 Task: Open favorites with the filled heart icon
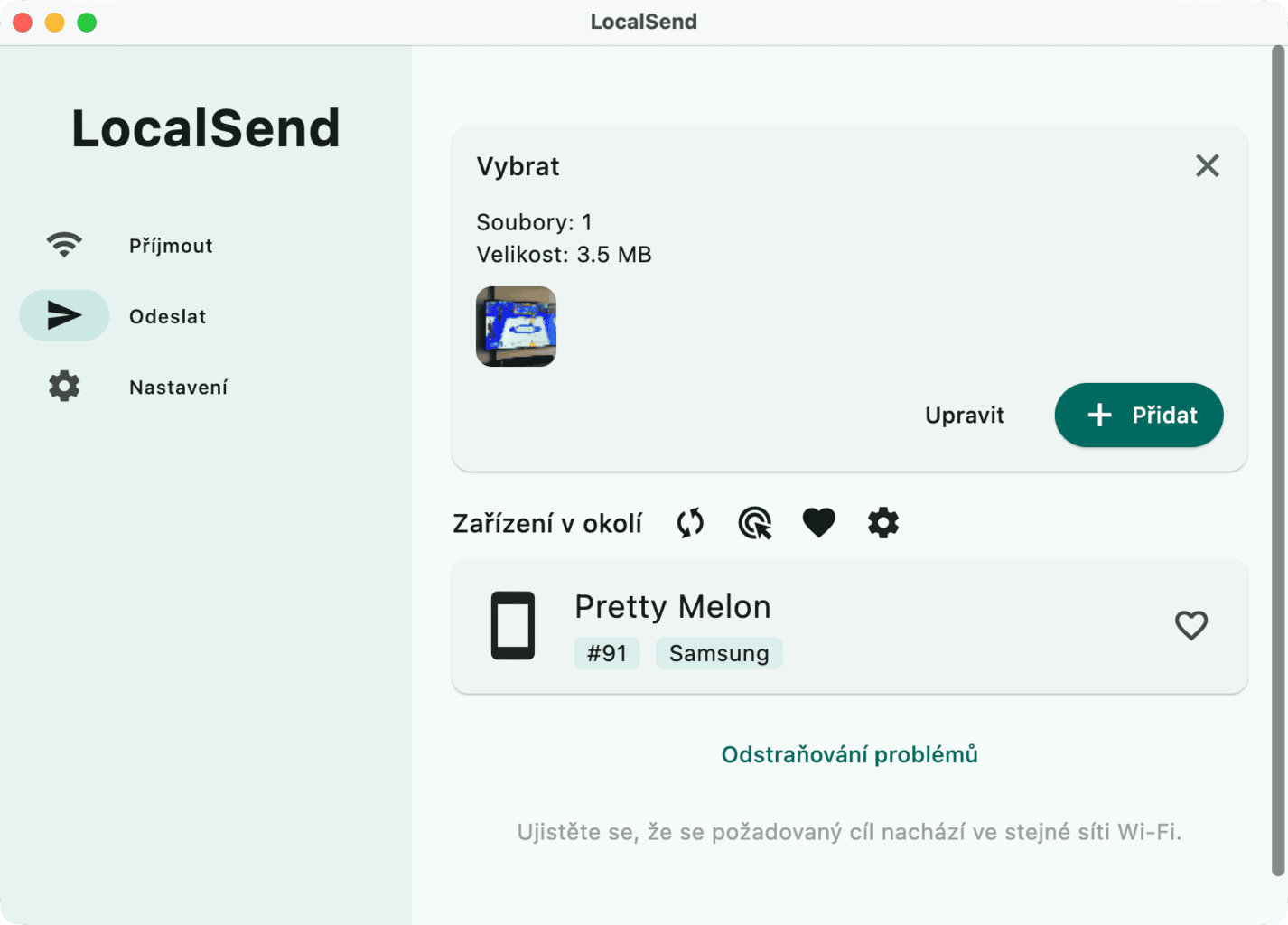819,523
